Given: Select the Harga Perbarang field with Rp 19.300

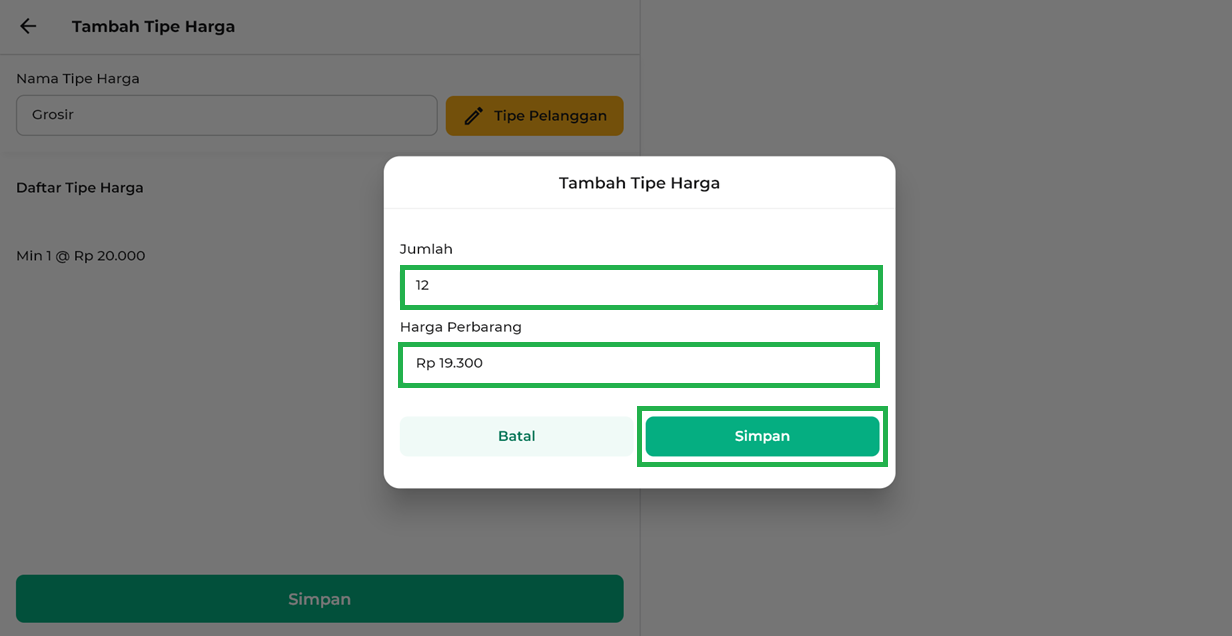Looking at the screenshot, I should click(639, 364).
